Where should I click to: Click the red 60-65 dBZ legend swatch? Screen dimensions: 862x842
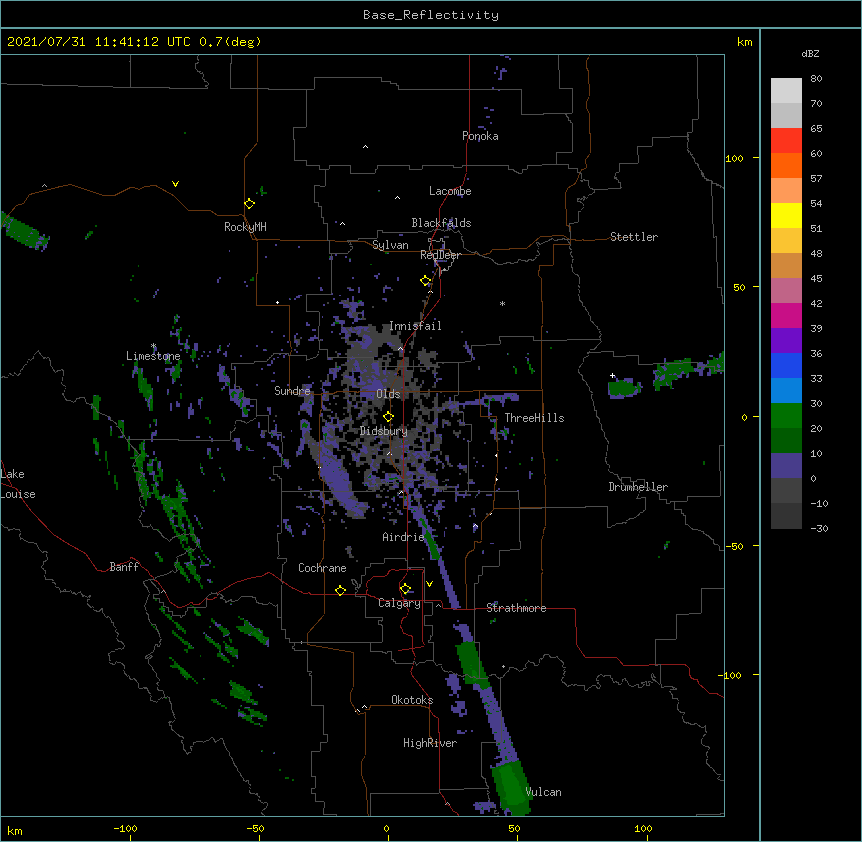[786, 141]
